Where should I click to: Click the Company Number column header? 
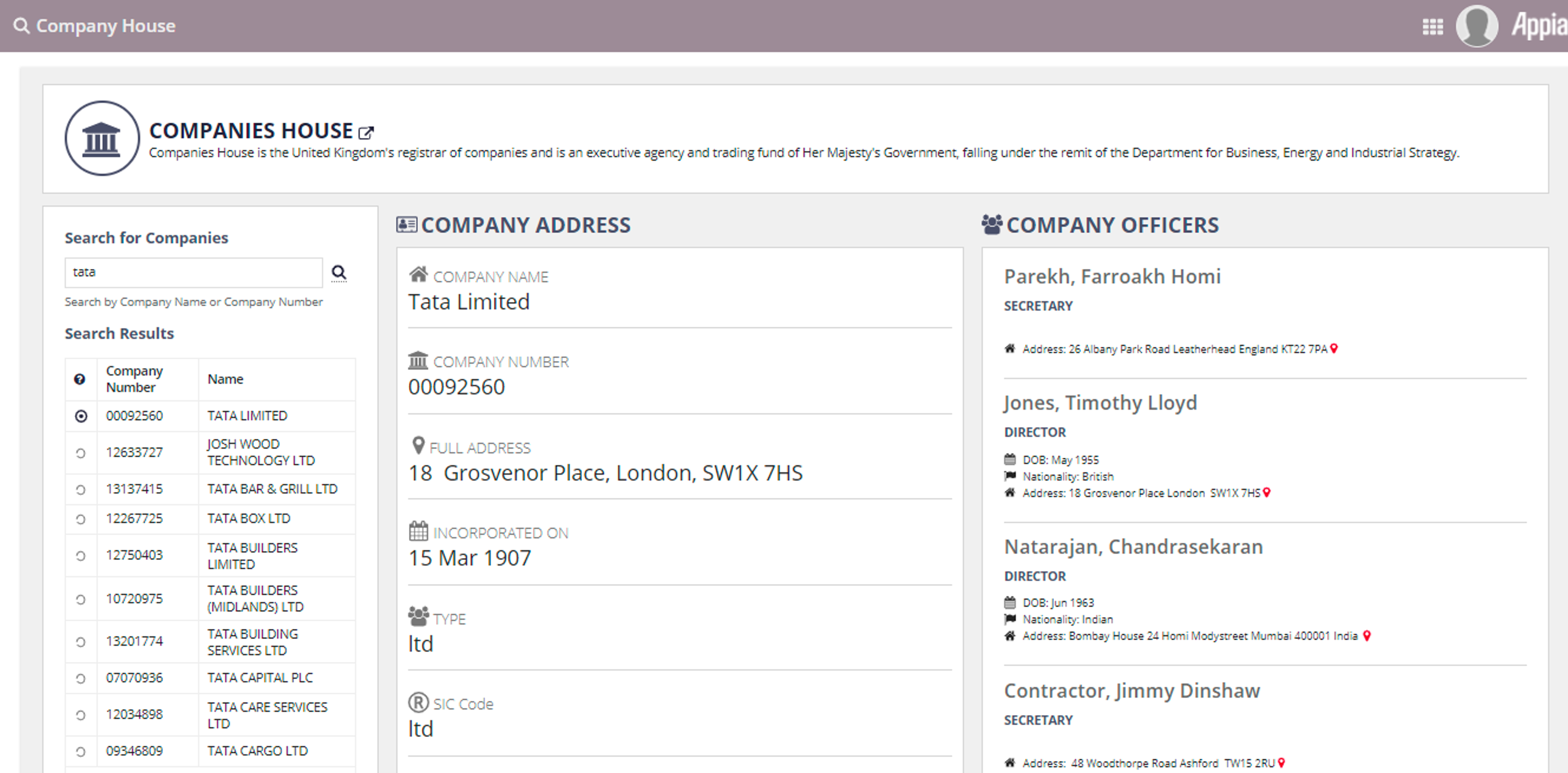tap(134, 379)
